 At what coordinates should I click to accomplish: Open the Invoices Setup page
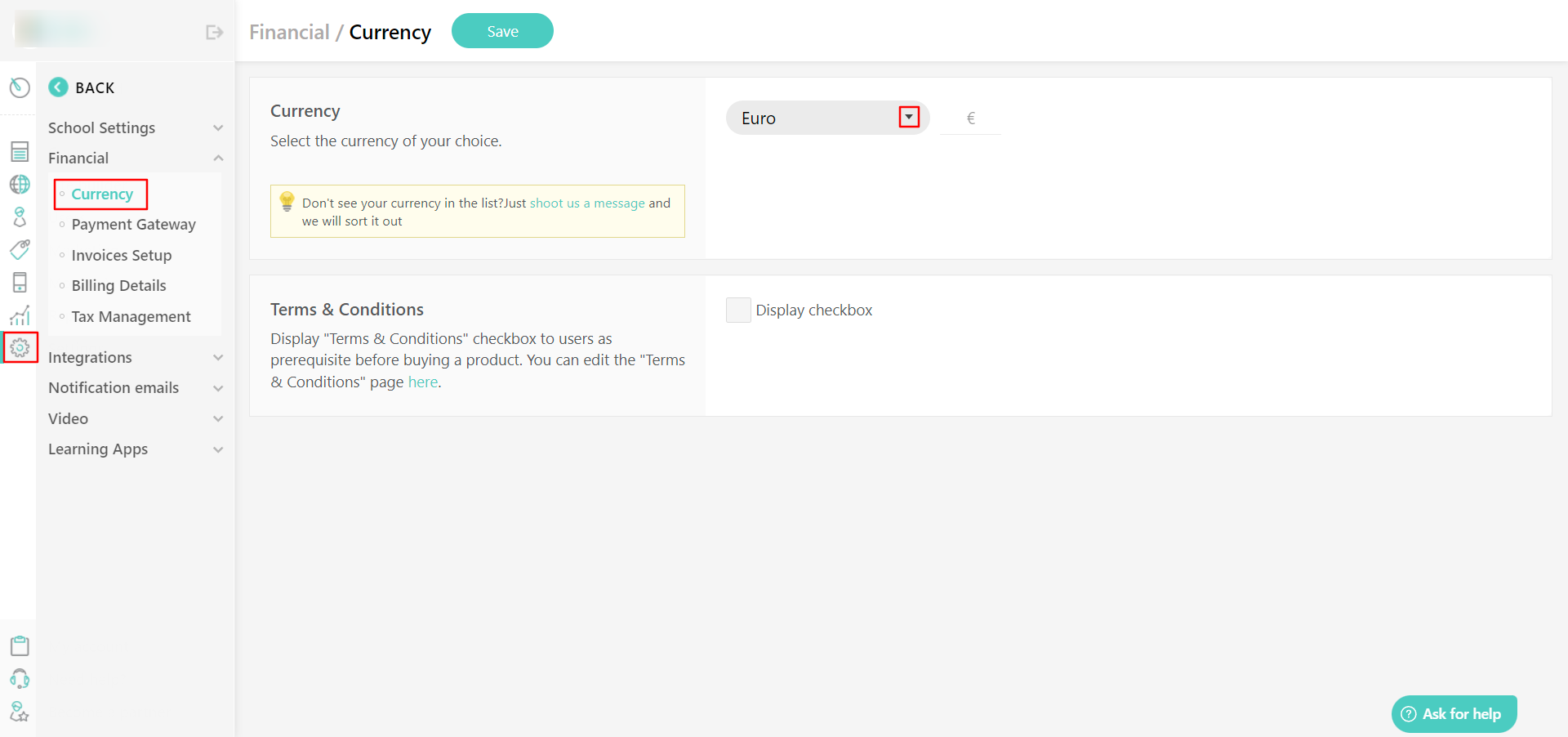click(121, 255)
